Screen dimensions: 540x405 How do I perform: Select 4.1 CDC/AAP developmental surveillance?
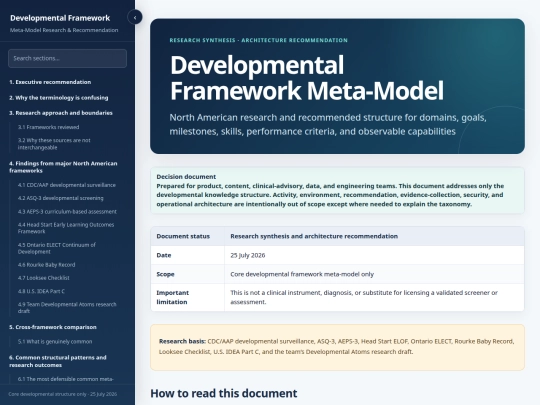pyautogui.click(x=67, y=185)
